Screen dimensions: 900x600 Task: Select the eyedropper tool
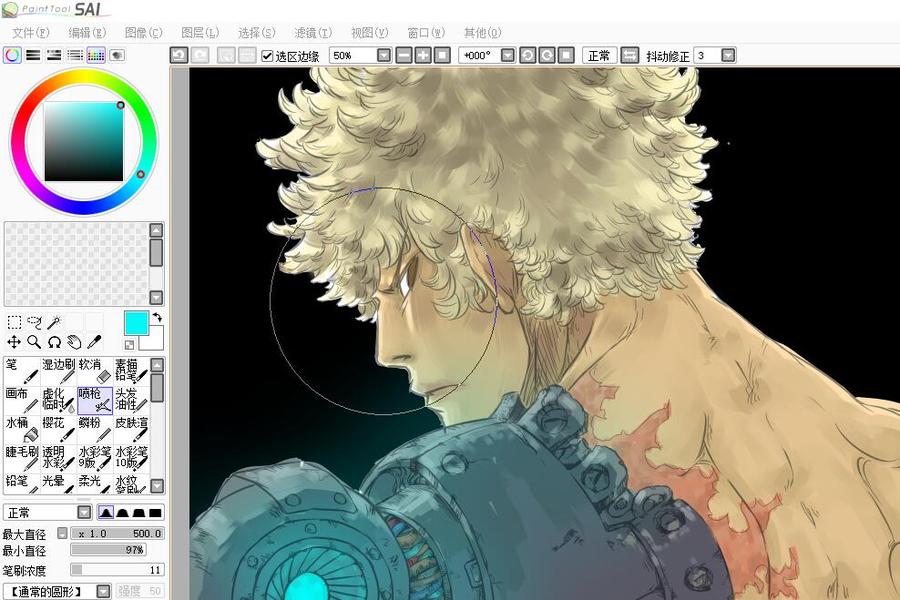[x=94, y=342]
